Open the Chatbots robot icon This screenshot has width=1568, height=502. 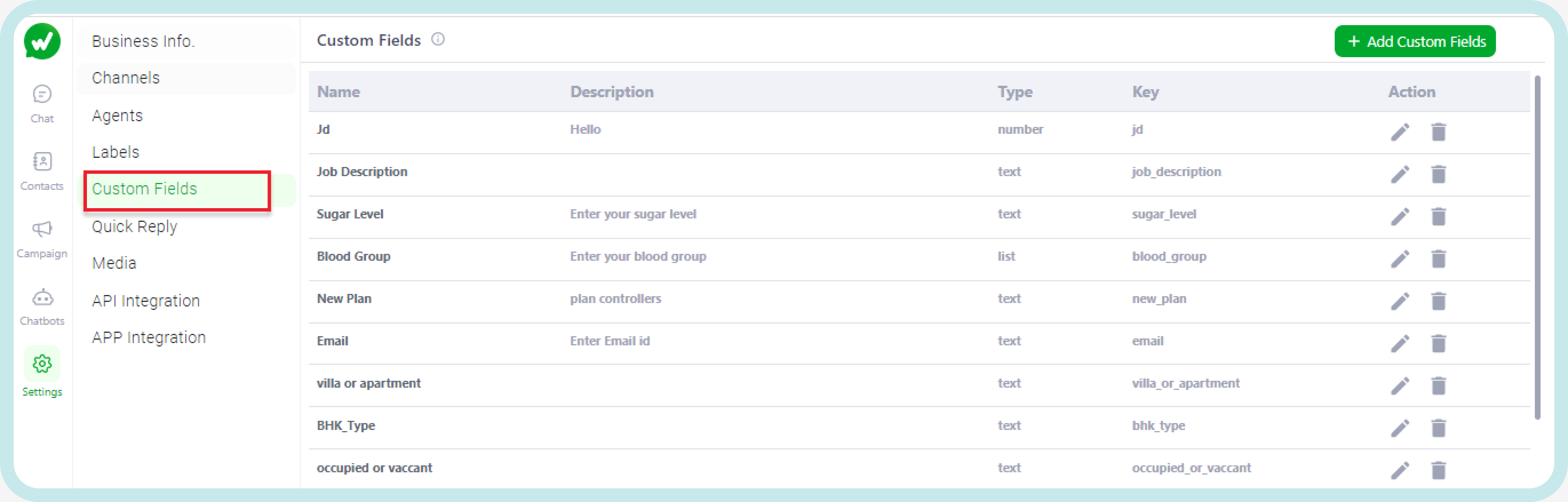[42, 297]
